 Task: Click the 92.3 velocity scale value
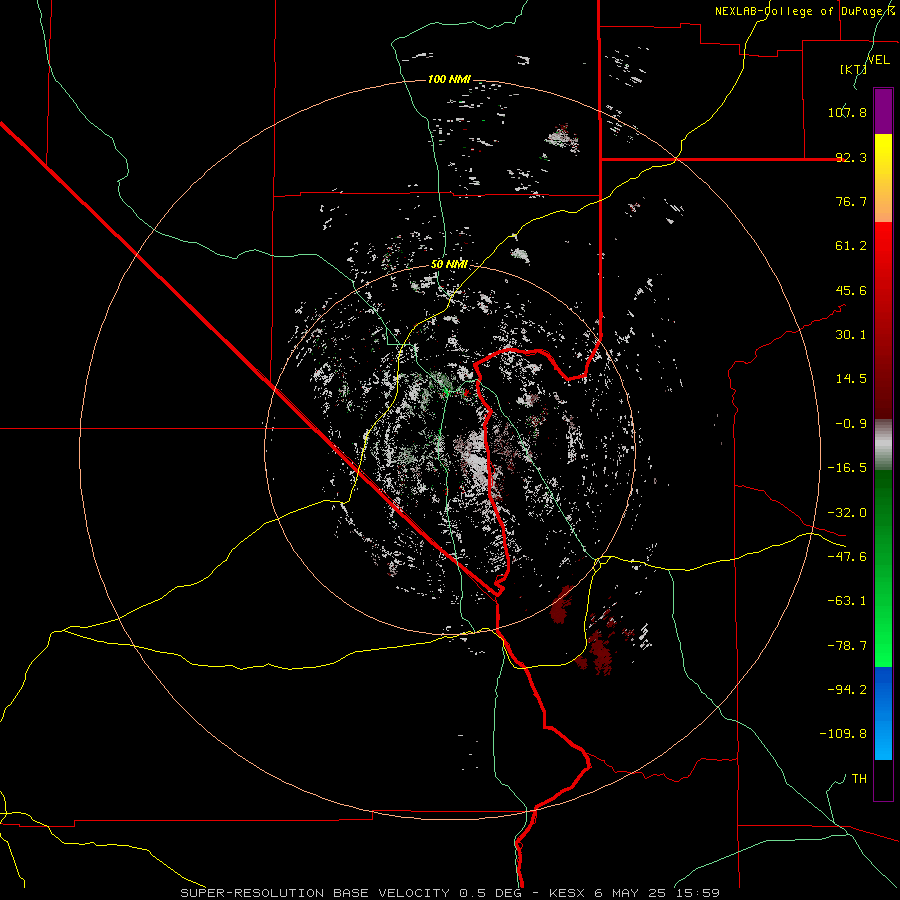[x=851, y=157]
